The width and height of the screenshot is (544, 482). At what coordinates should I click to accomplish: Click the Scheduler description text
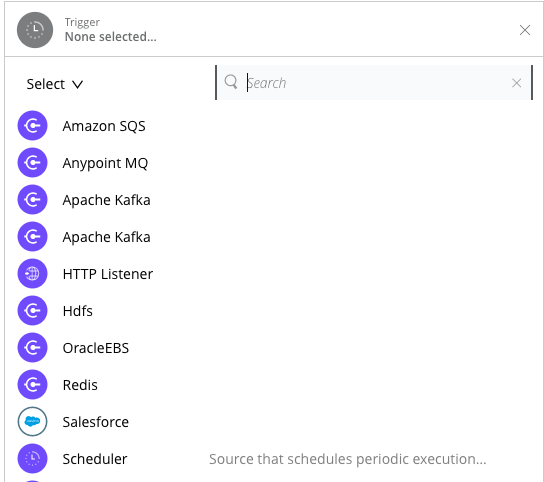pyautogui.click(x=348, y=459)
